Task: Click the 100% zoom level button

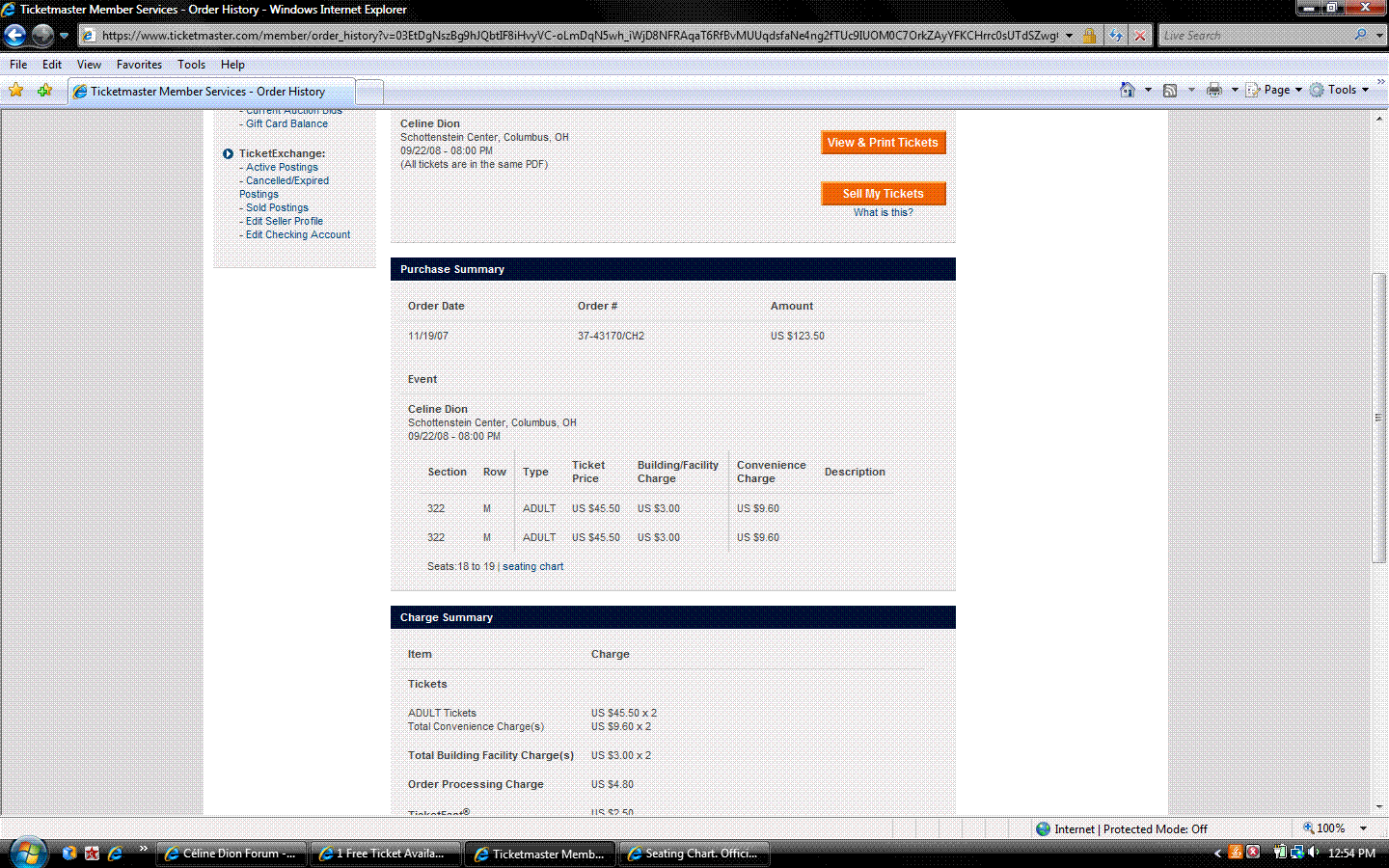Action: [1323, 828]
